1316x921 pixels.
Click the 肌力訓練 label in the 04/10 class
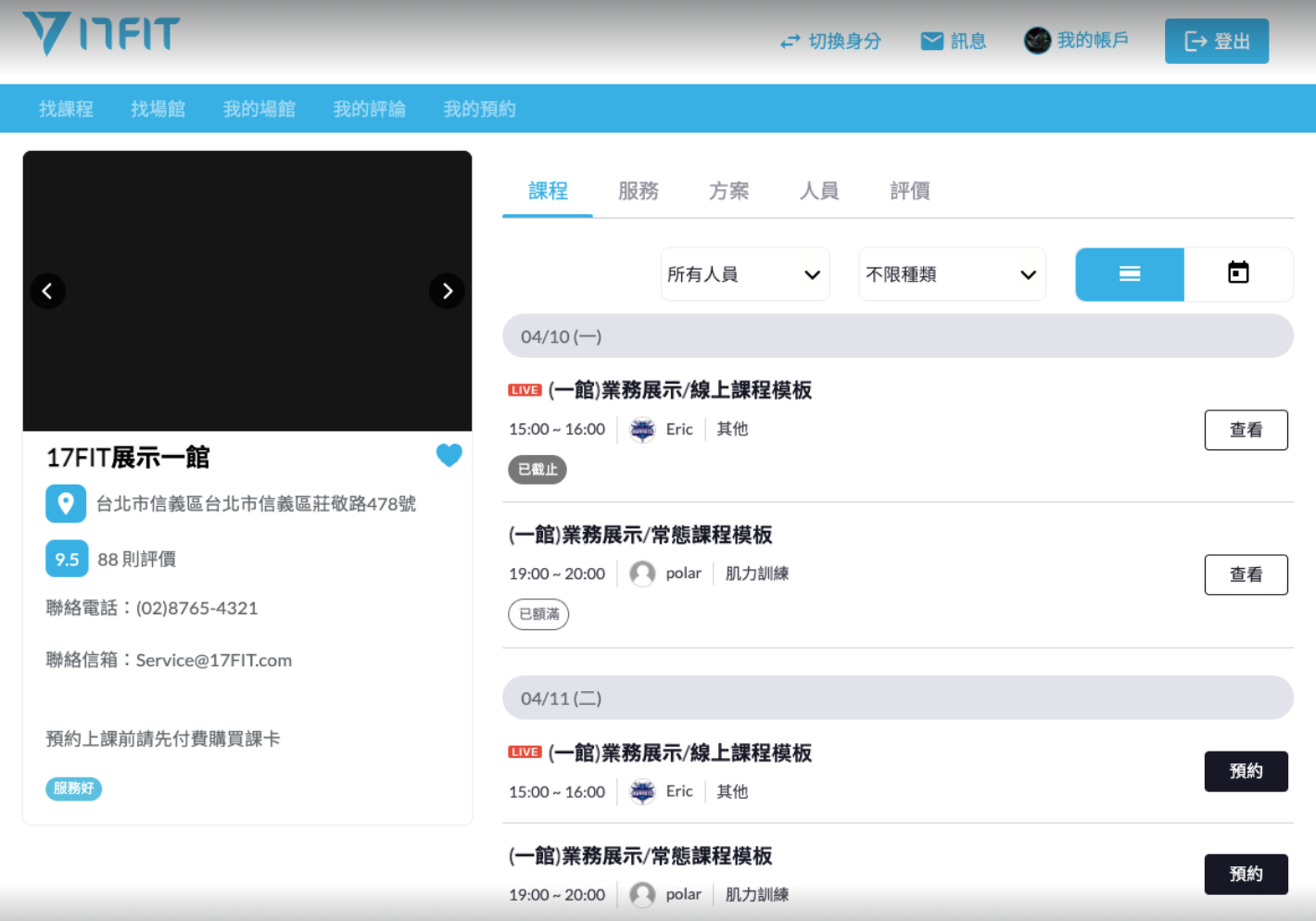757,574
